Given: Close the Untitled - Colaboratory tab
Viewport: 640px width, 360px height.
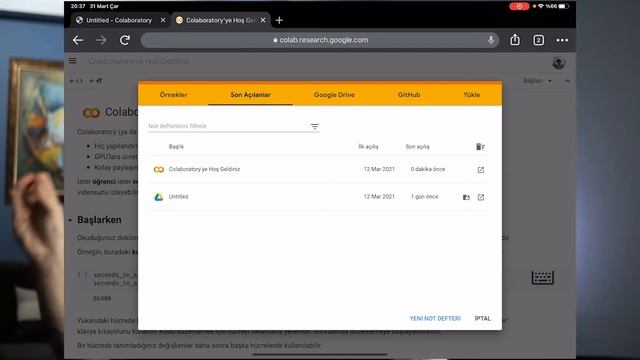Looking at the screenshot, I should tap(163, 20).
